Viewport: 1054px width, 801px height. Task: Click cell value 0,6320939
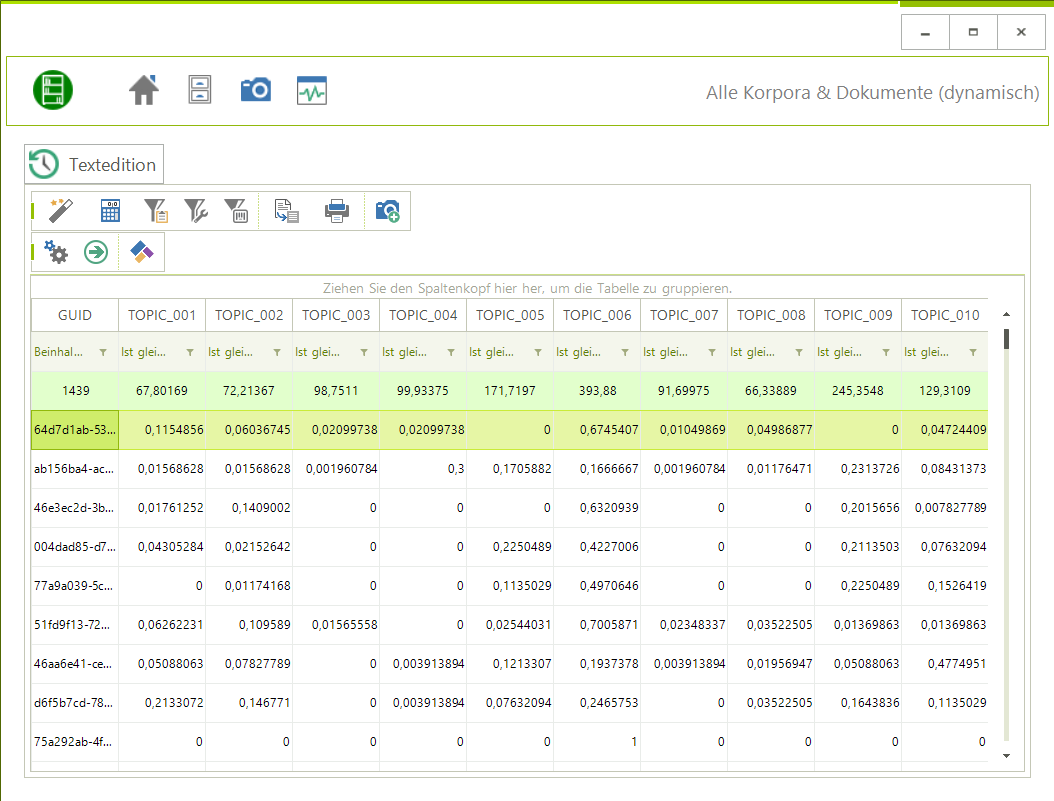[597, 507]
